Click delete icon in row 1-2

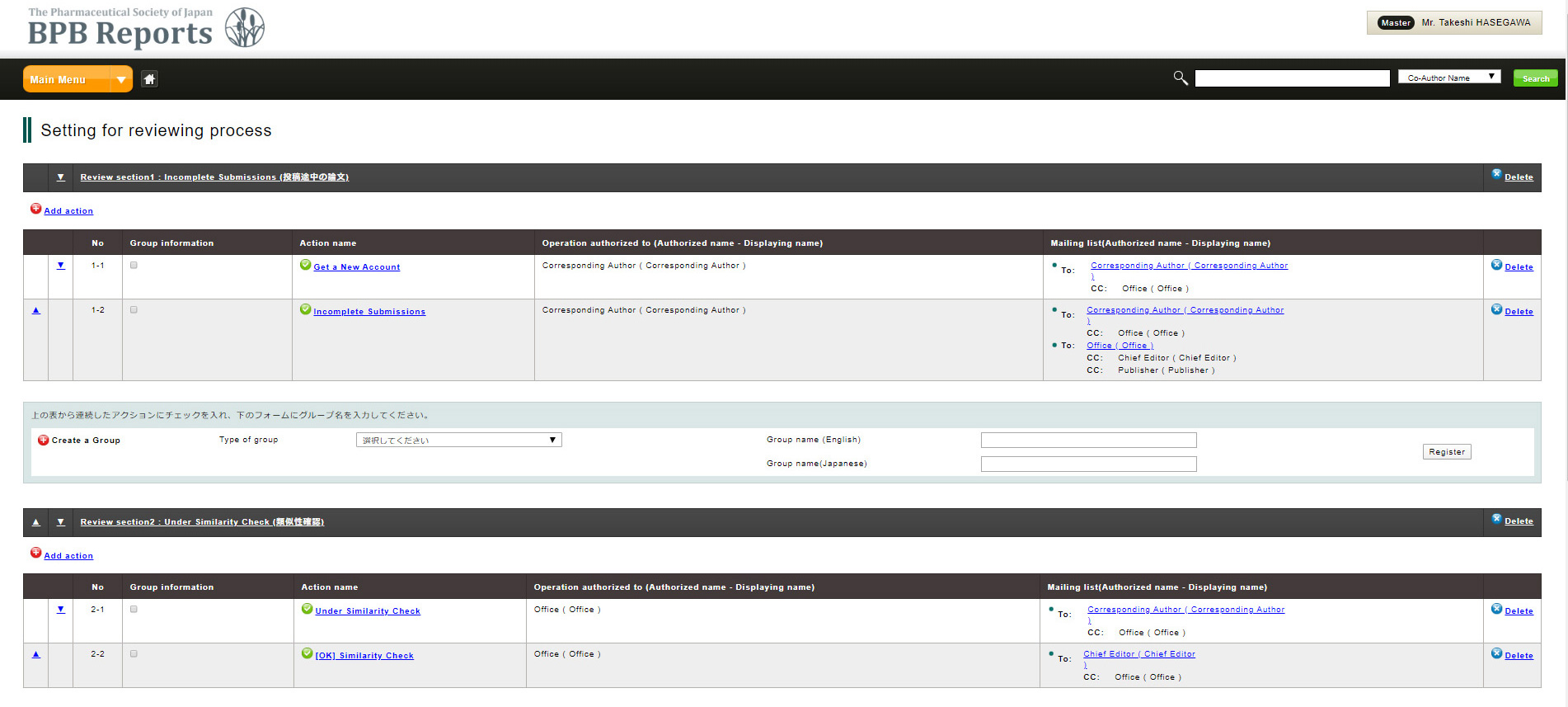tap(1496, 309)
